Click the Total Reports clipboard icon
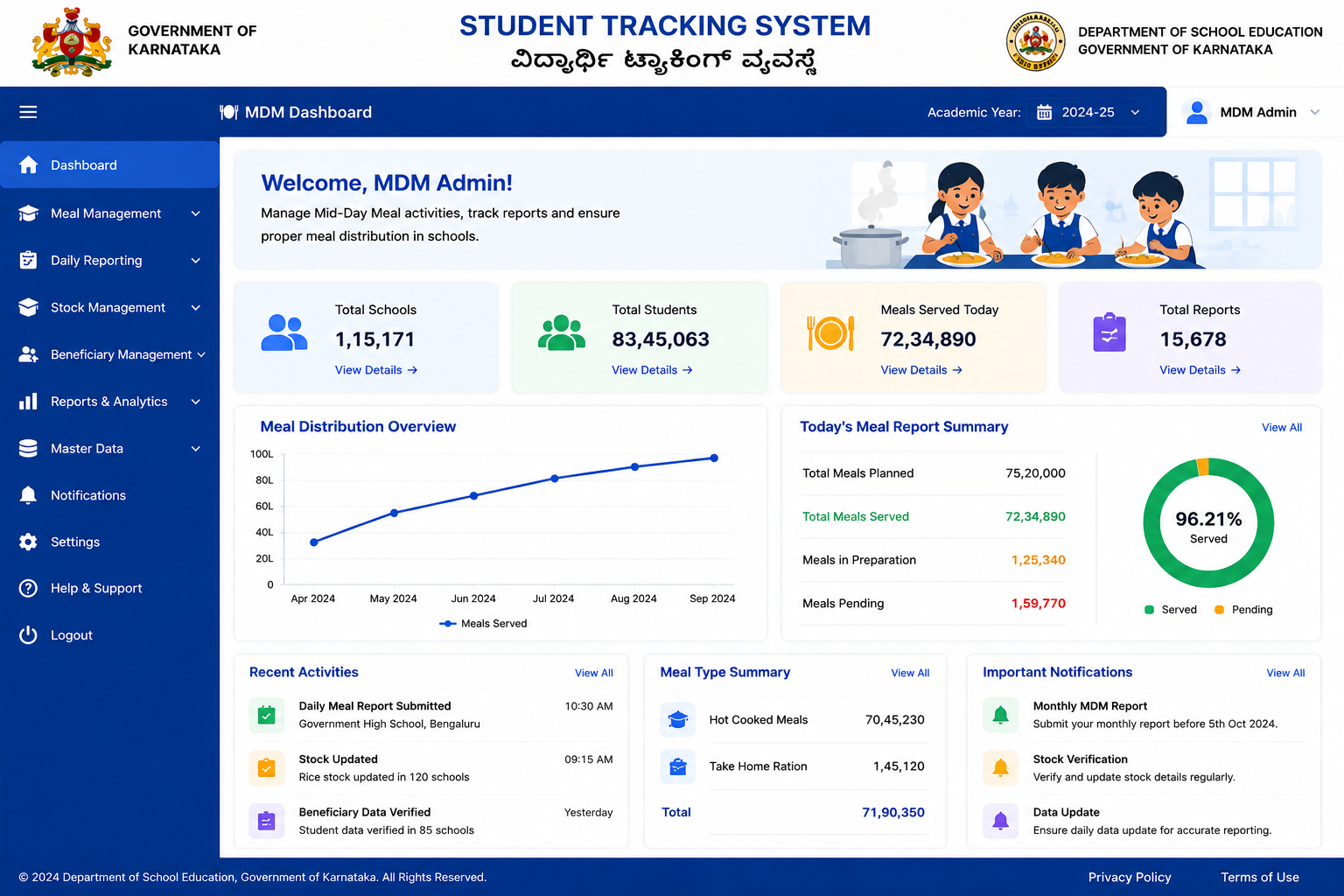The width and height of the screenshot is (1344, 896). [1109, 332]
